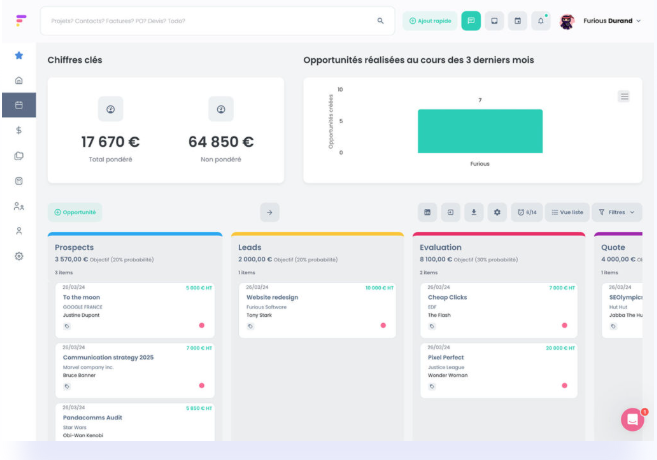Click the download icon in the toolbar
The width and height of the screenshot is (657, 460).
[474, 212]
